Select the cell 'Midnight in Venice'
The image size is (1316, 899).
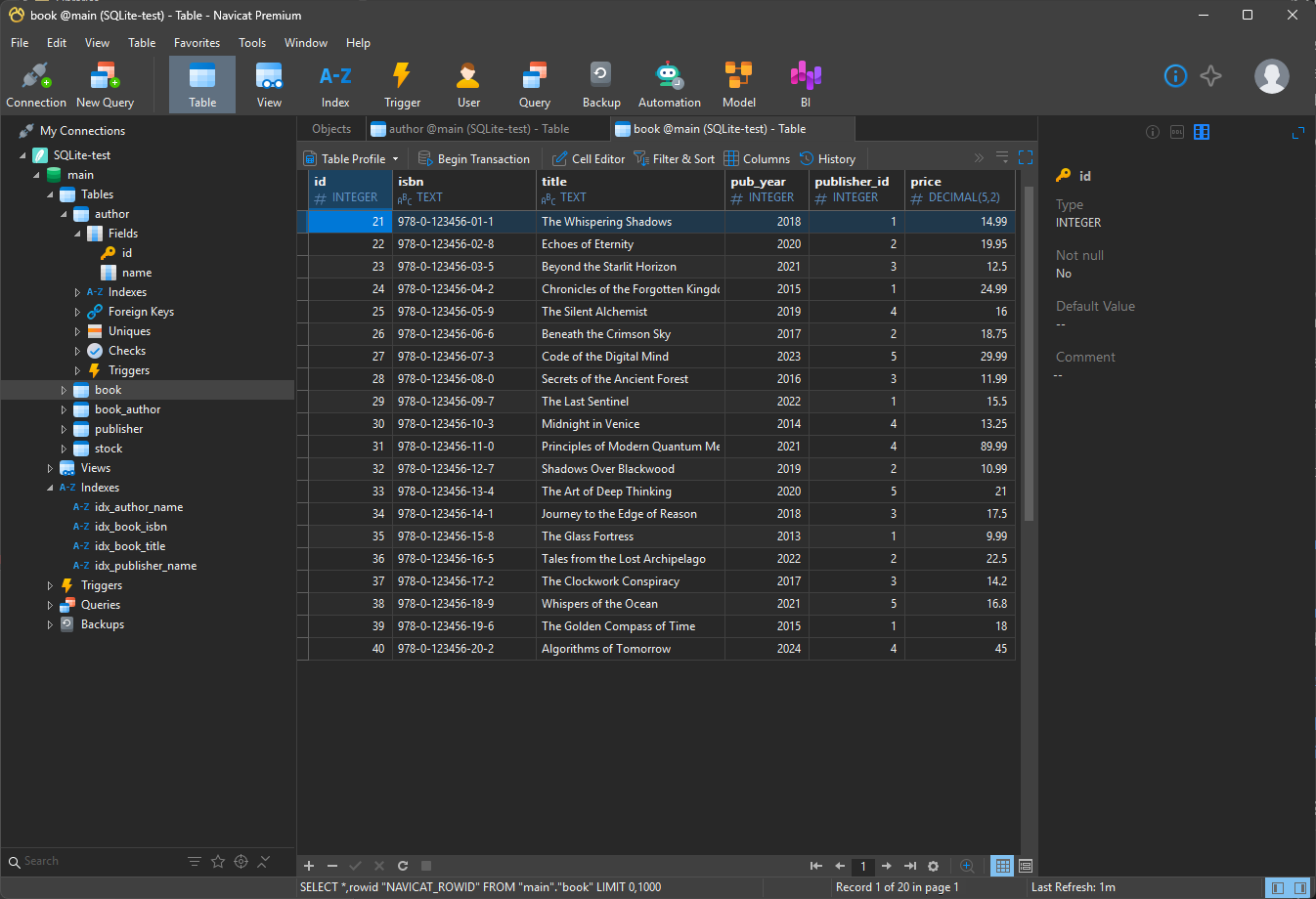[x=630, y=424]
